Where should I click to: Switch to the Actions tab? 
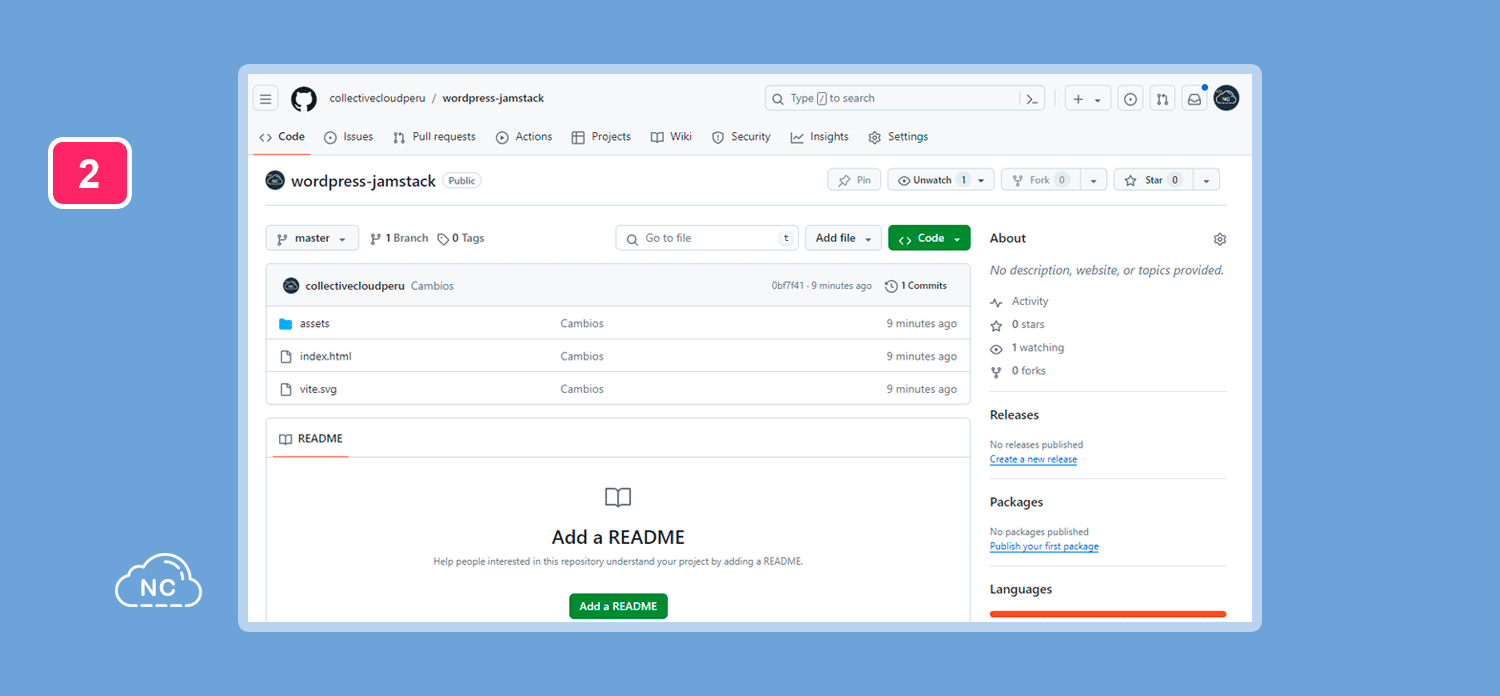click(x=524, y=137)
